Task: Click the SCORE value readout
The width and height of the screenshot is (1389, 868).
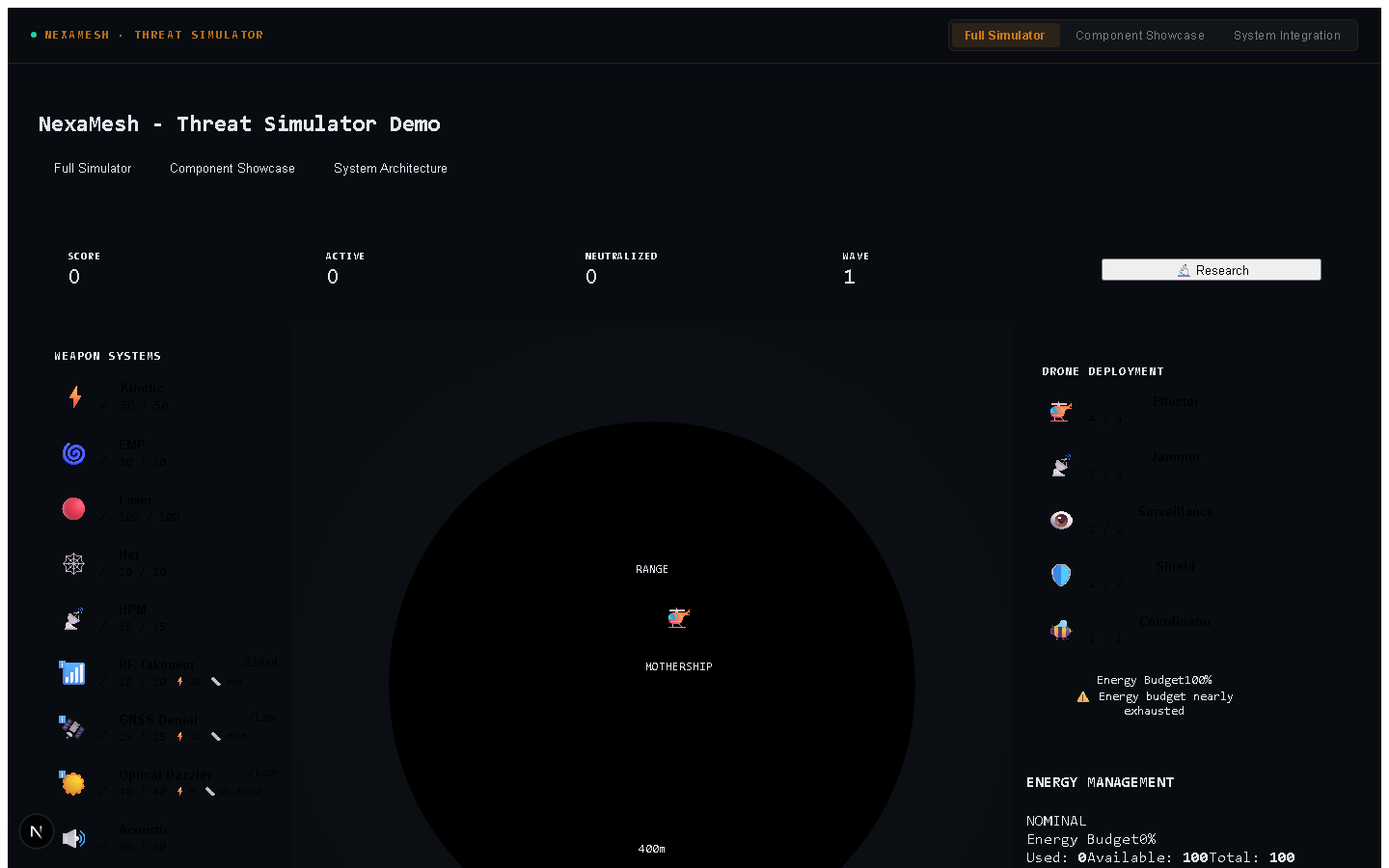Action: click(x=74, y=277)
